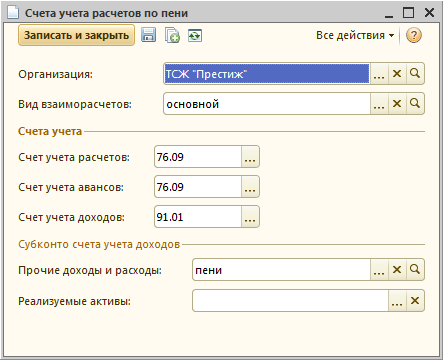Open help with the question mark icon
This screenshot has height=360, width=443.
tap(414, 35)
